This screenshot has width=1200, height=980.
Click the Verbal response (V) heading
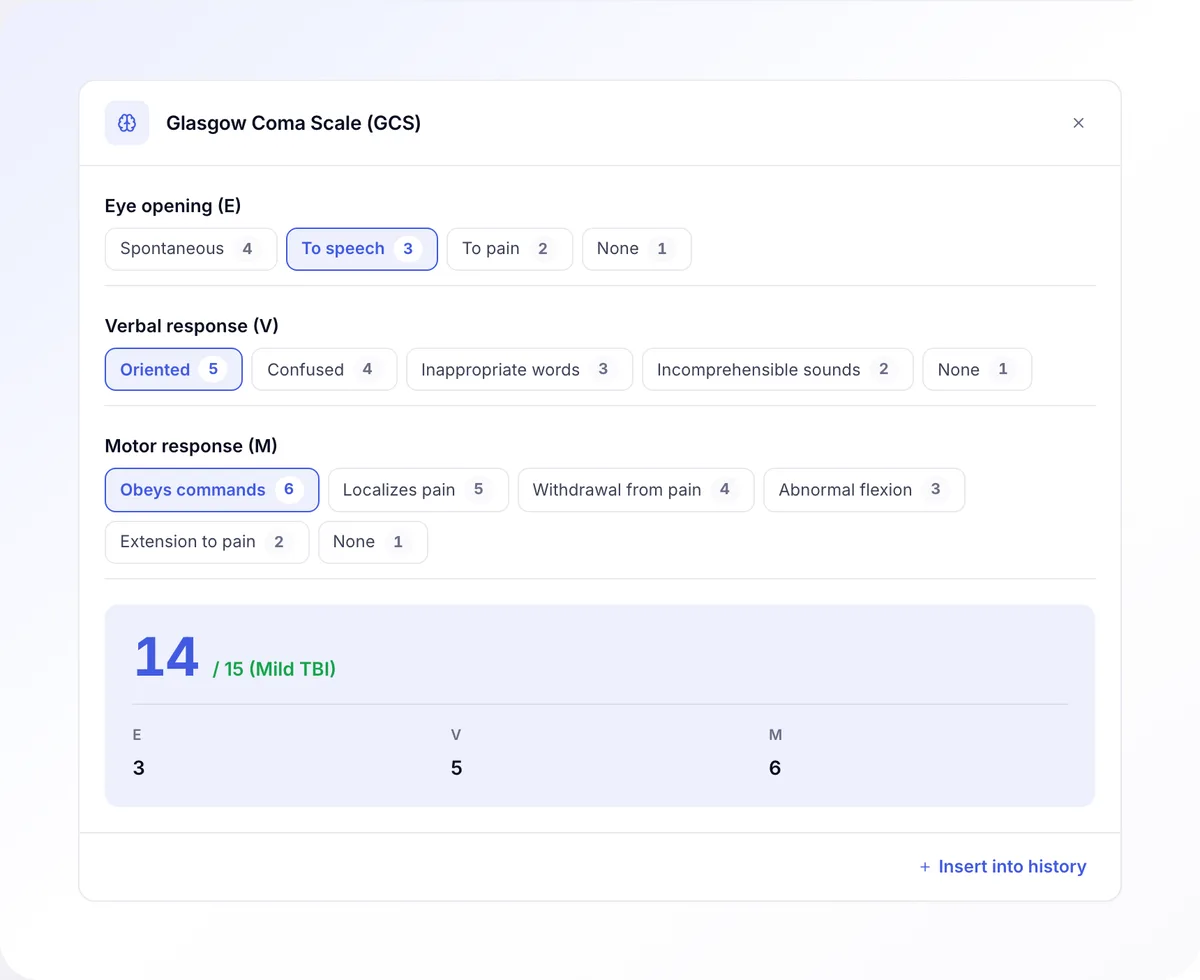[192, 326]
